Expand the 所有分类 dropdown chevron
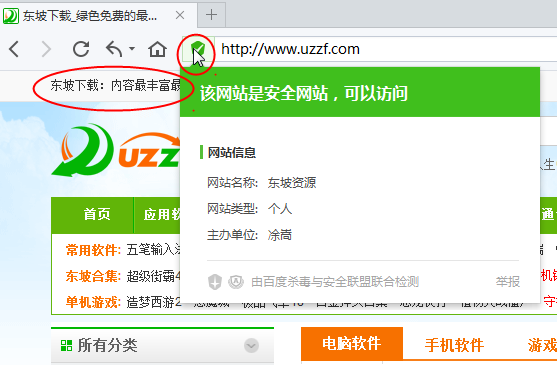Viewport: 557px width, 365px height. point(252,345)
